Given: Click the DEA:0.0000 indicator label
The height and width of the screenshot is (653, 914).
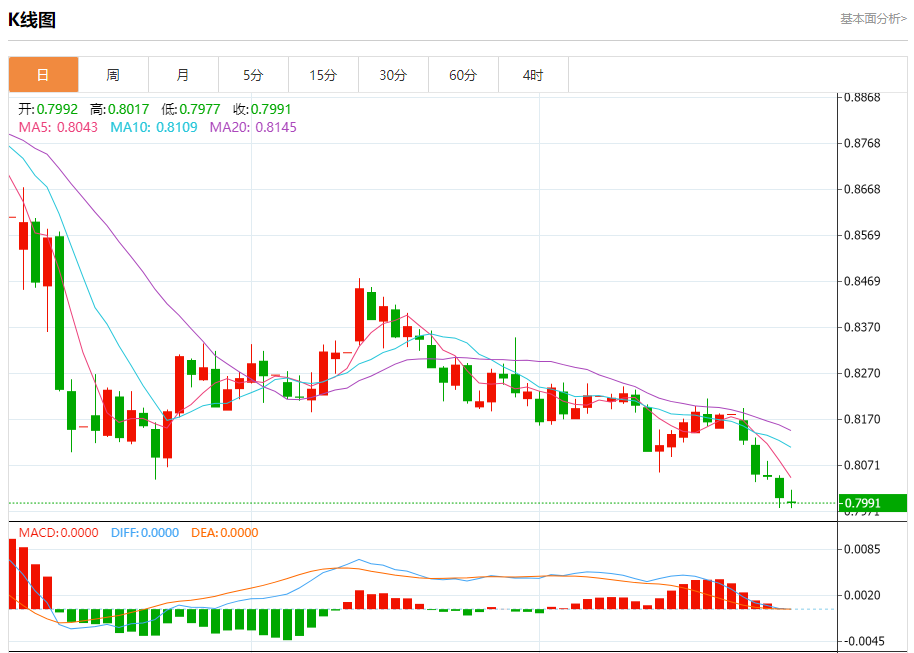Looking at the screenshot, I should (x=224, y=532).
